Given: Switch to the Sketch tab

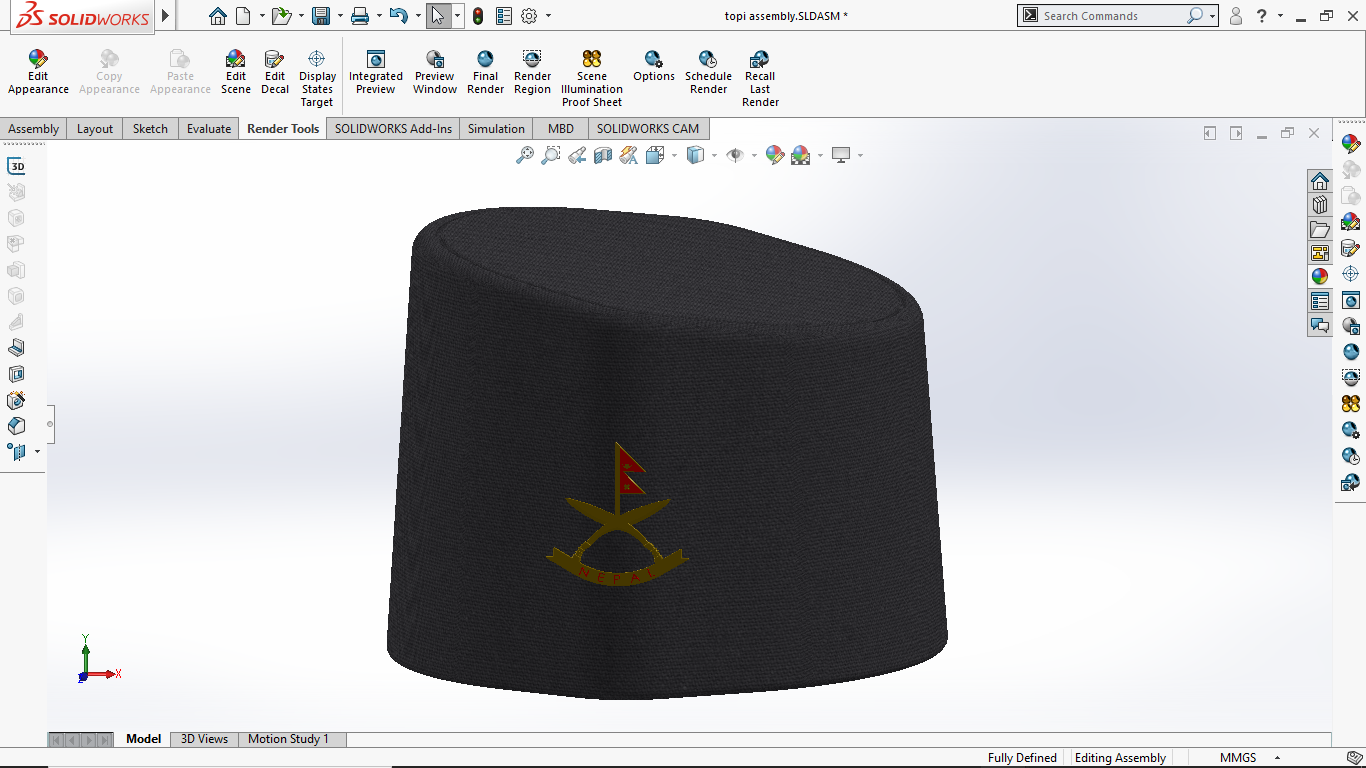Looking at the screenshot, I should (x=150, y=129).
